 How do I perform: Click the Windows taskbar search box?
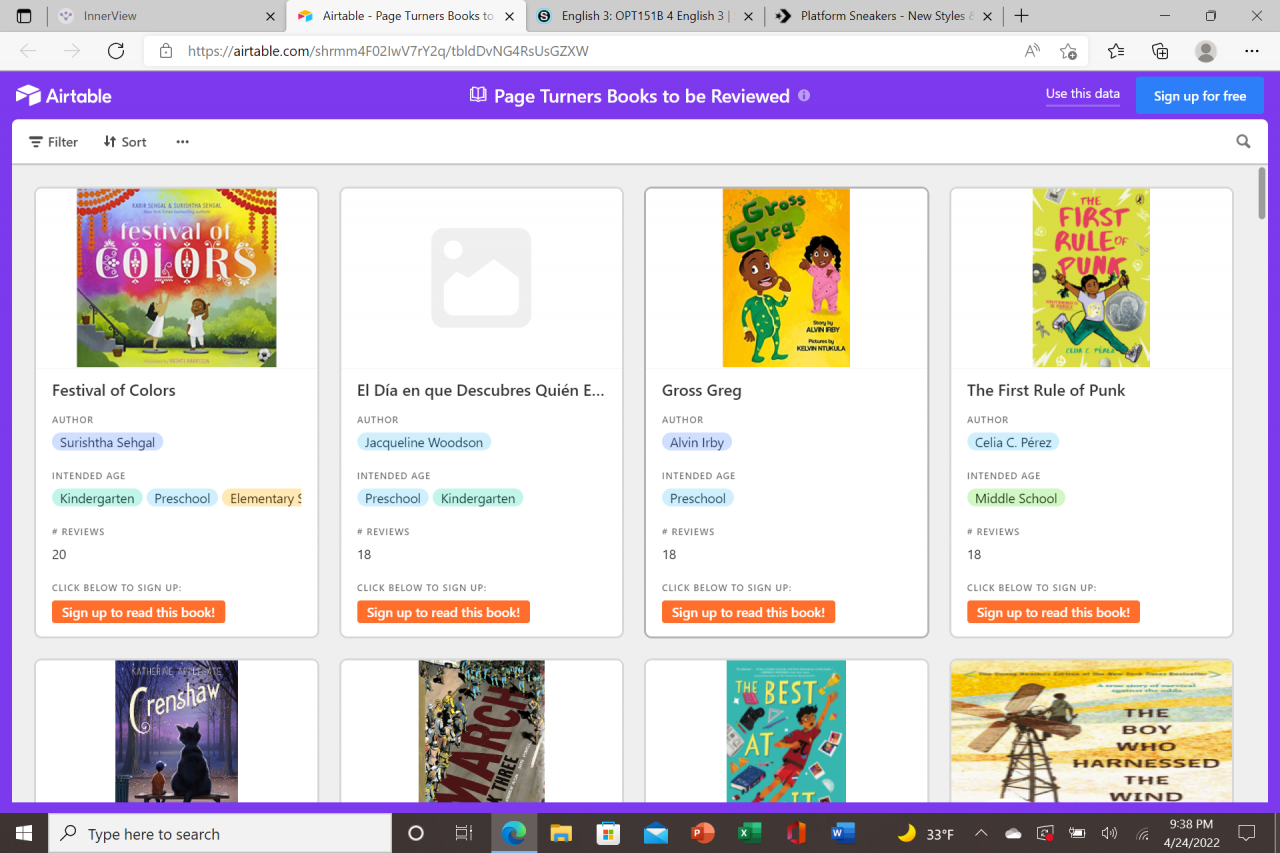coord(220,833)
